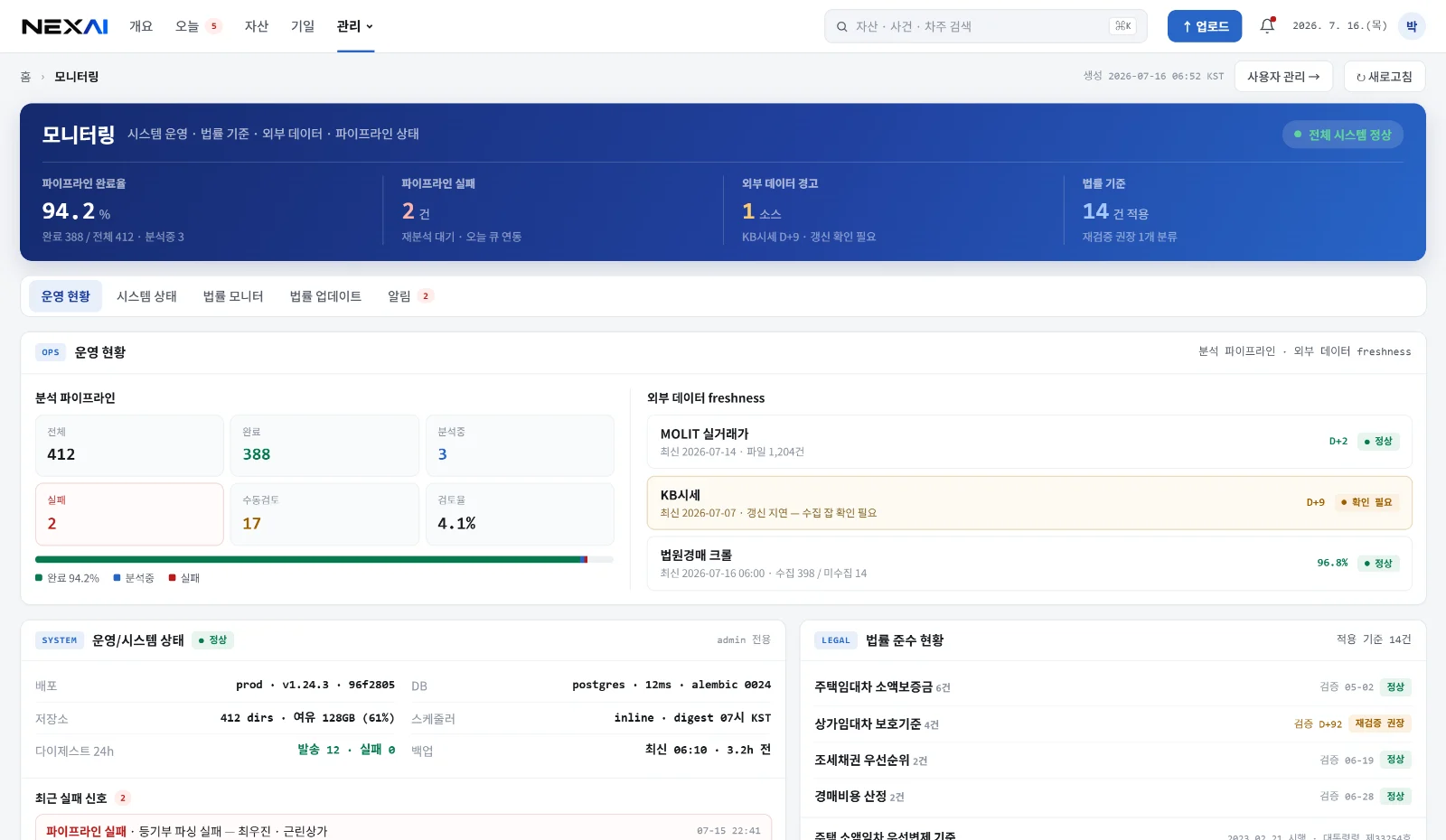Click 새로고침 button
Image resolution: width=1446 pixels, height=840 pixels.
[x=1385, y=77]
